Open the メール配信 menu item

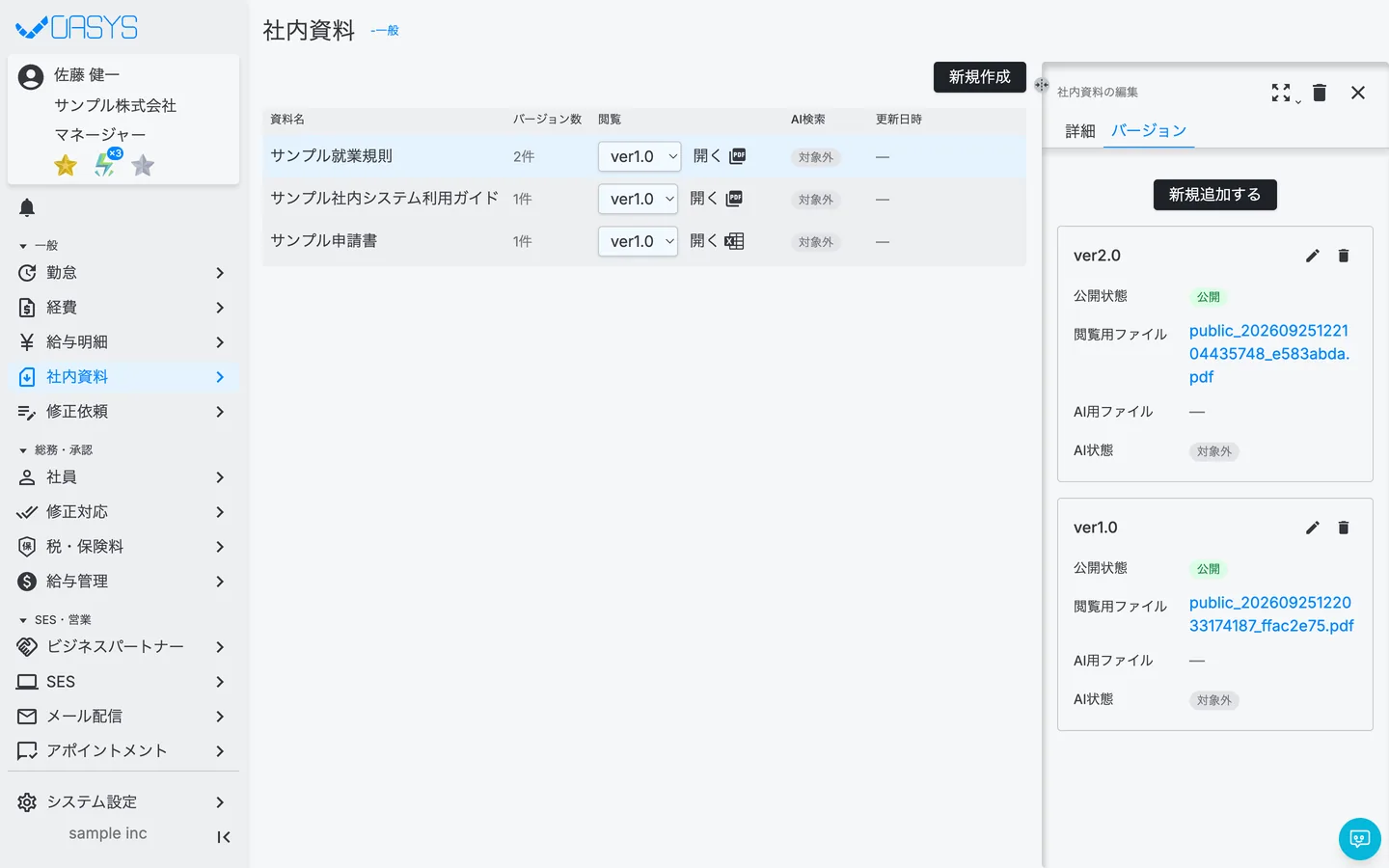point(123,717)
